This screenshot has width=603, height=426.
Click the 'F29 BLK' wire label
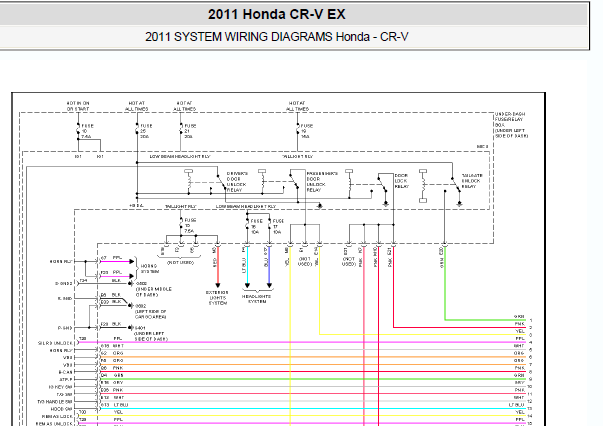[x=111, y=324]
